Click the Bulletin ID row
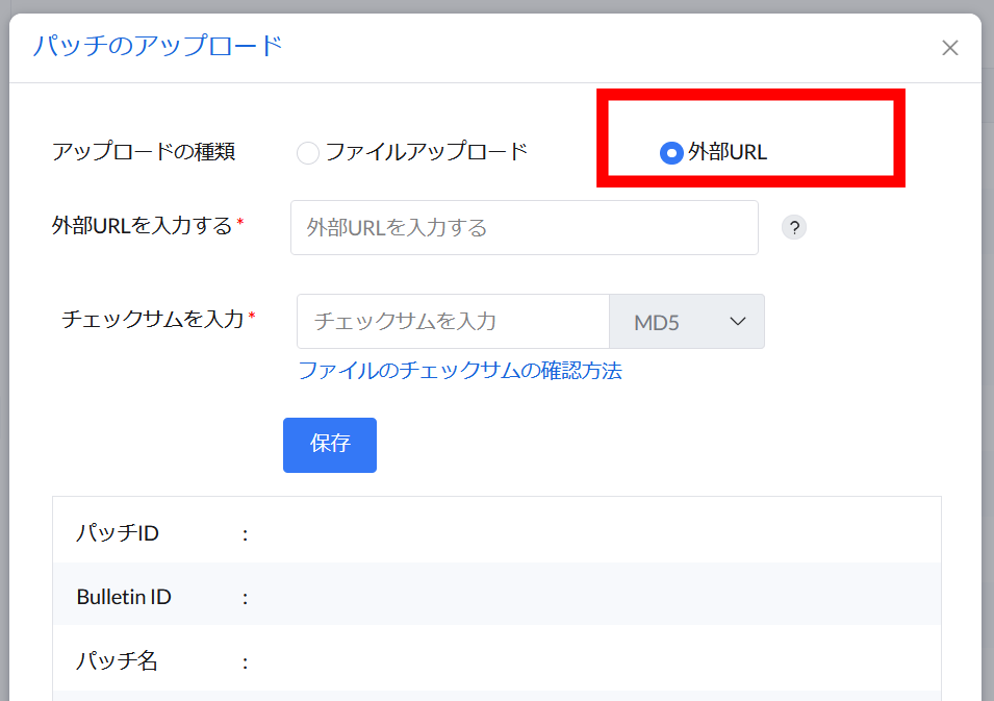 496,597
